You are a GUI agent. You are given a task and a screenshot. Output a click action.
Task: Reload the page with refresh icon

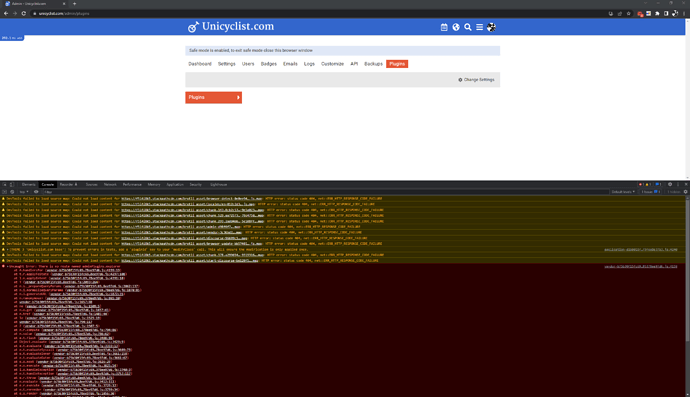tap(24, 14)
